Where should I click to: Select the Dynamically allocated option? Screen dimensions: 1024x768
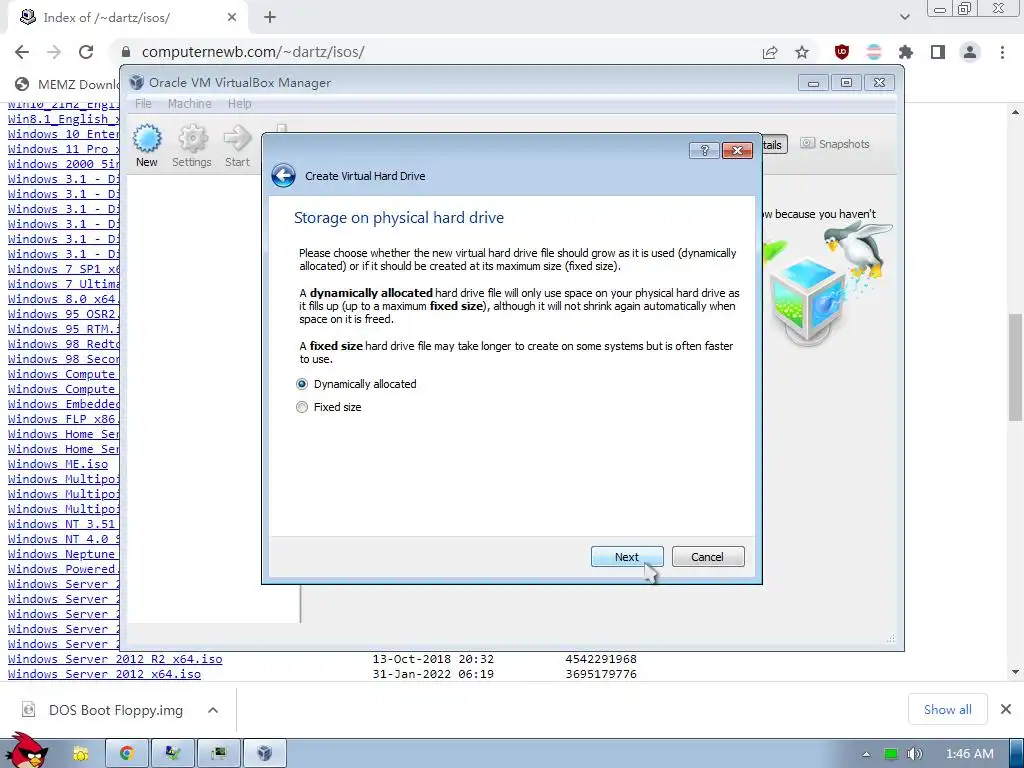[357, 384]
